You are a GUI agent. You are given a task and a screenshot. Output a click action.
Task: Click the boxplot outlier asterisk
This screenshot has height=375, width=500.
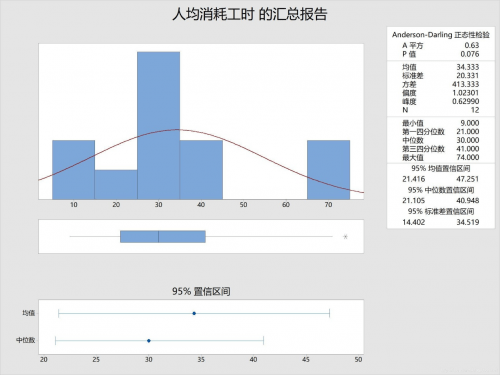click(x=345, y=236)
